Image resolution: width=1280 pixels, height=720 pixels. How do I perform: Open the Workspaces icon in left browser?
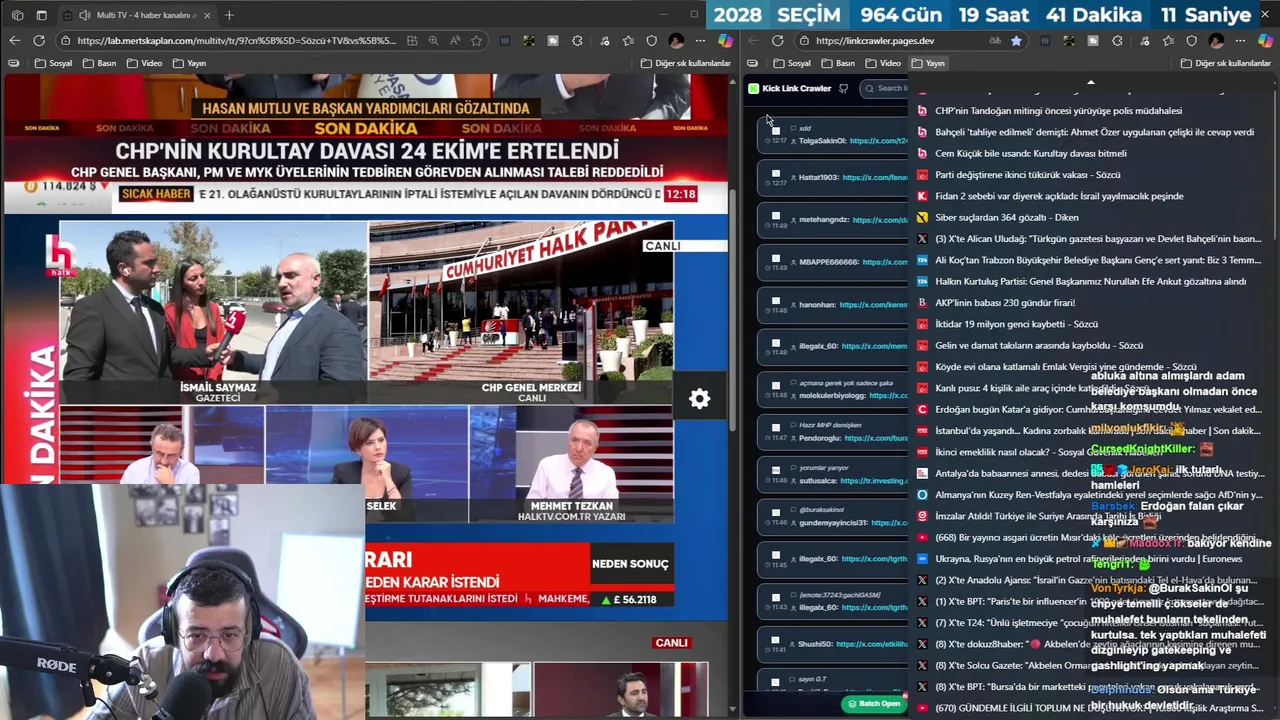pyautogui.click(x=17, y=15)
